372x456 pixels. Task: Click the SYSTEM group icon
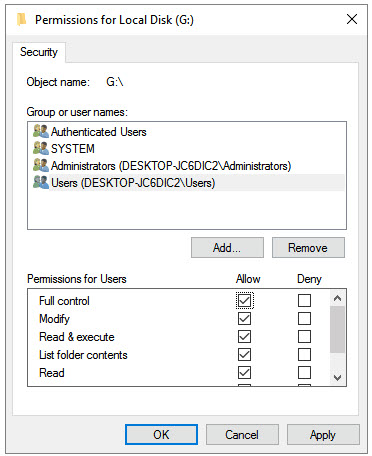[x=41, y=148]
